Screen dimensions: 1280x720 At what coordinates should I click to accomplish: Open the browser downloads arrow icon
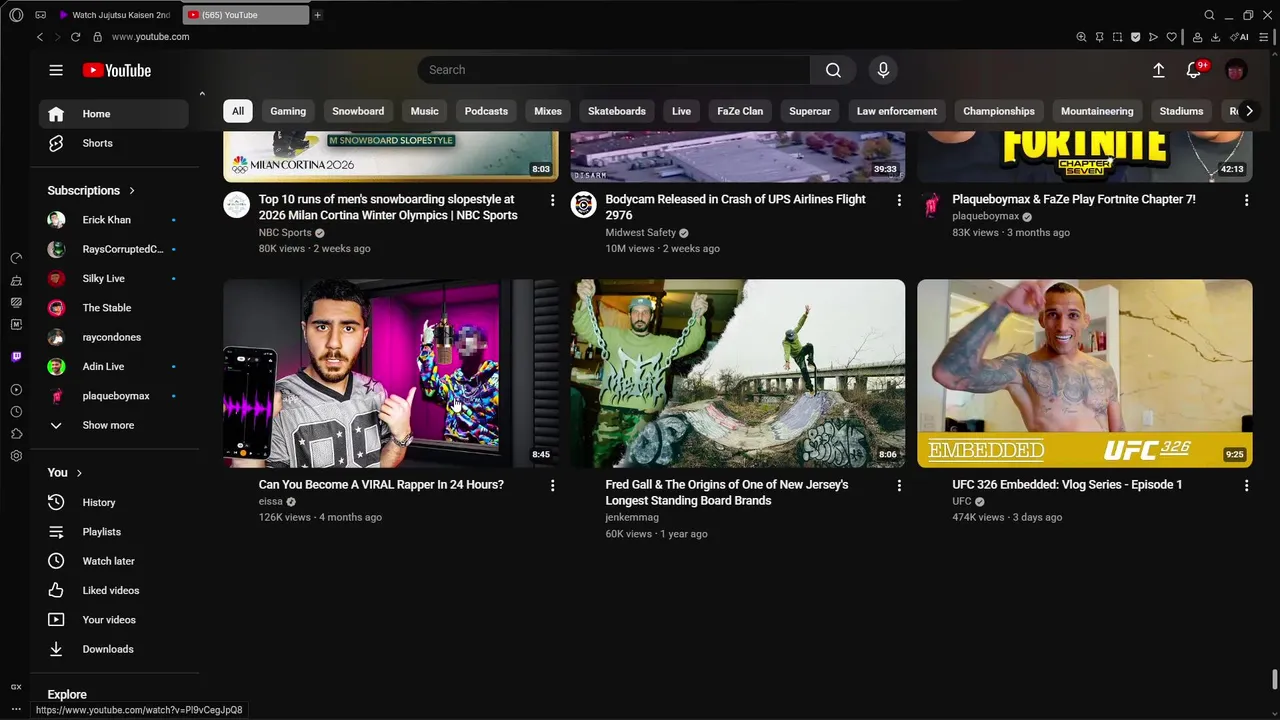[1215, 37]
